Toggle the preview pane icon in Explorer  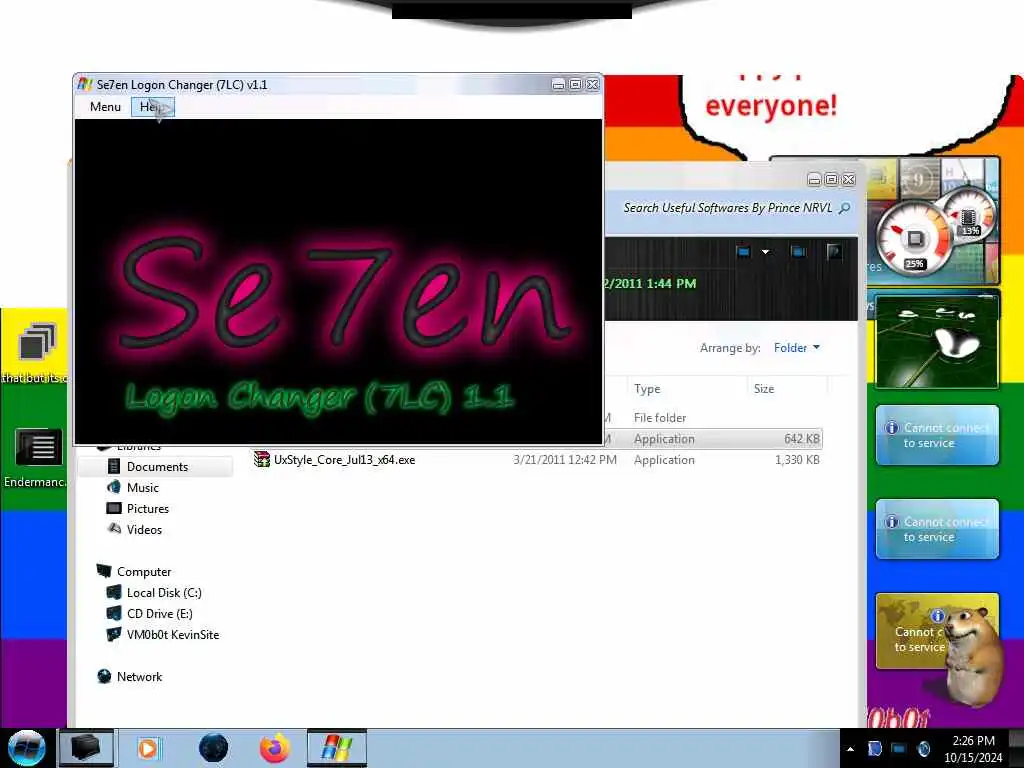[x=798, y=252]
